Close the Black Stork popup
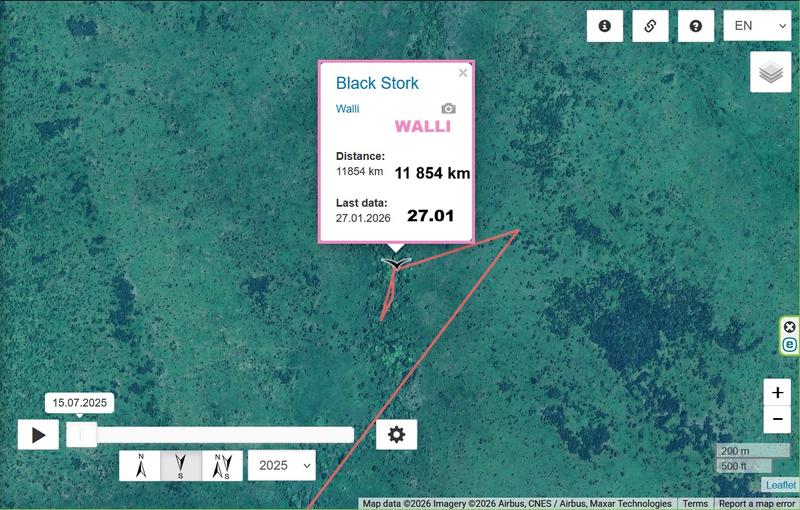This screenshot has height=510, width=800. 463,73
